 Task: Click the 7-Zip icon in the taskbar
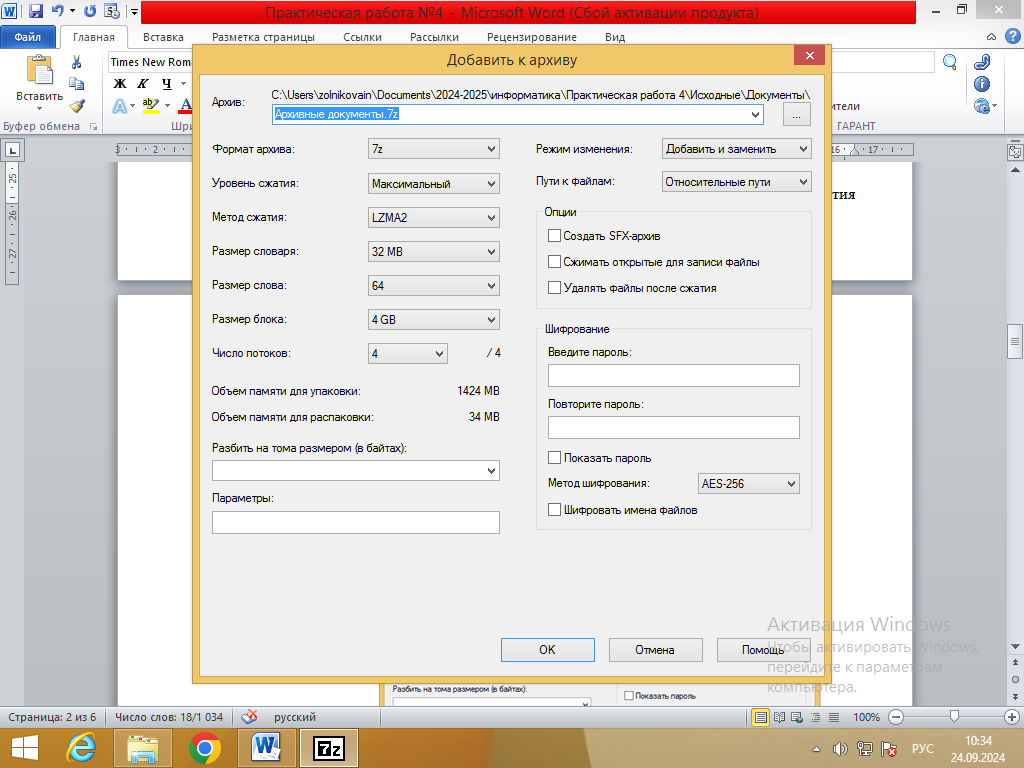[328, 748]
